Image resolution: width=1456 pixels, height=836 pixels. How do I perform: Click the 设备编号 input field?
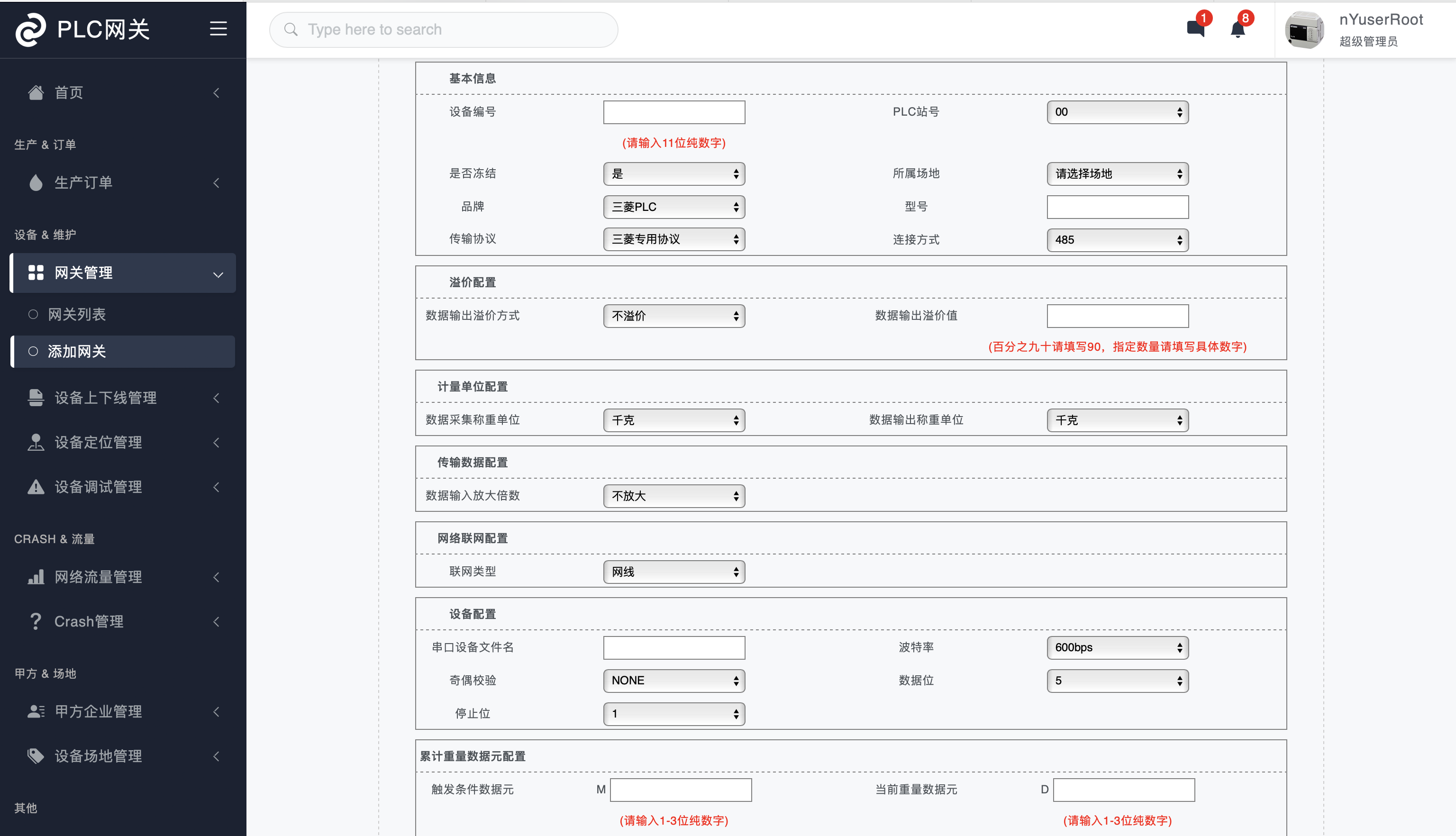pos(674,112)
